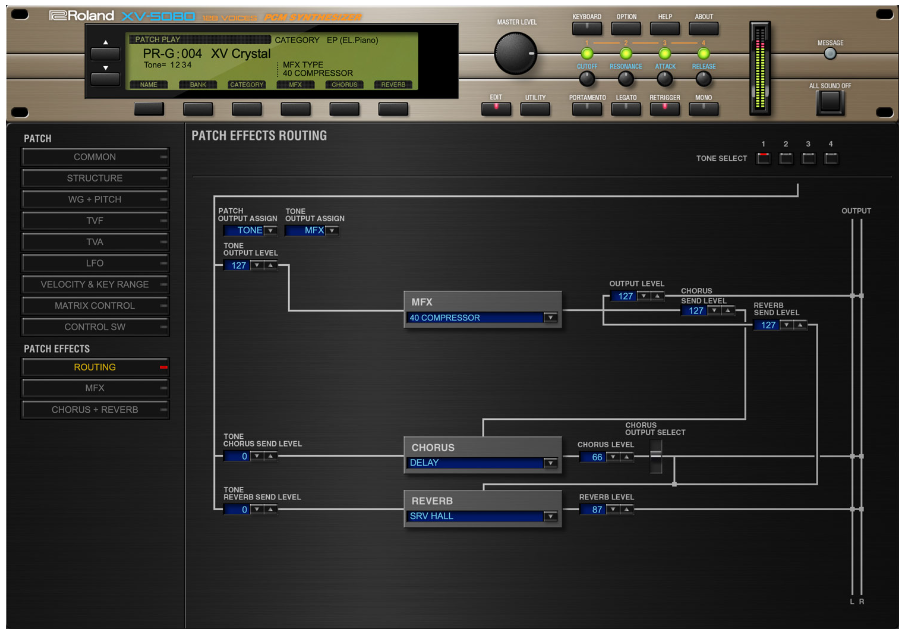Click the patch up arrow button

(x=105, y=53)
